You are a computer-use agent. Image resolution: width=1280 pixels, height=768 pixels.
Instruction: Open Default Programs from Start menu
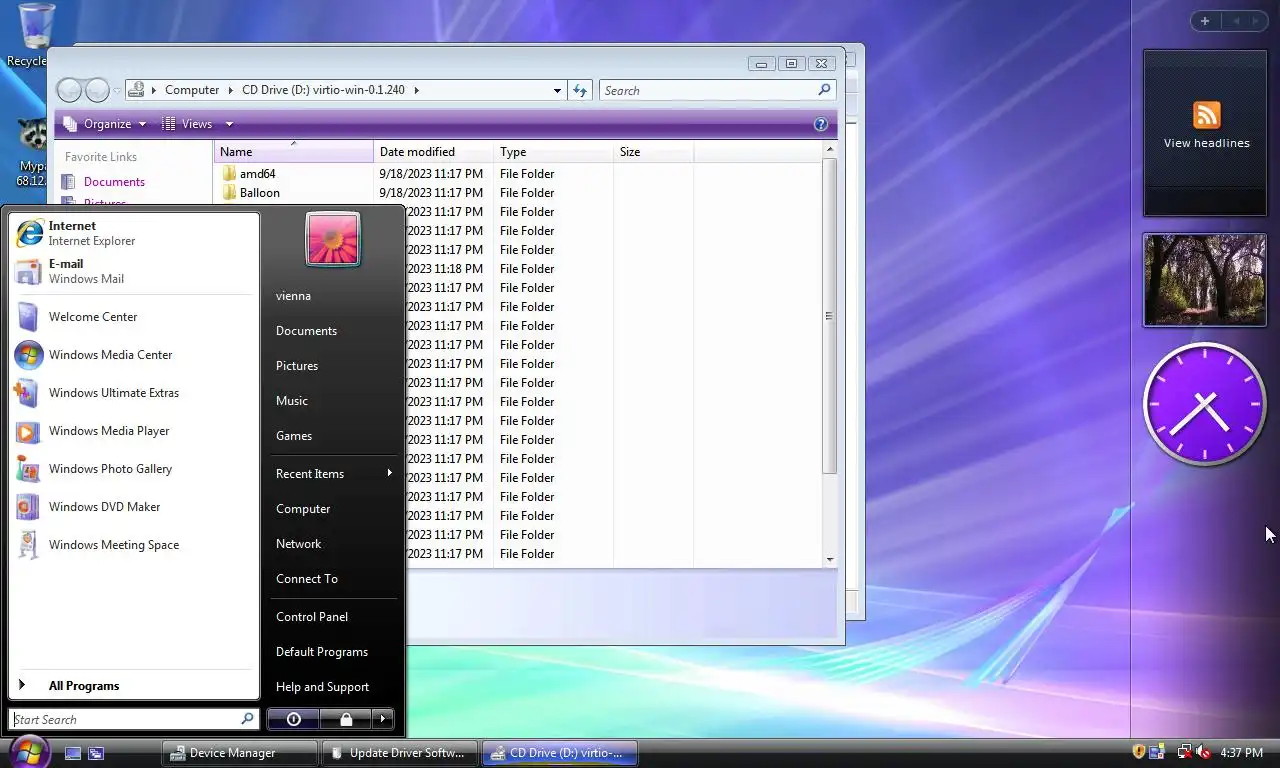coord(333,652)
